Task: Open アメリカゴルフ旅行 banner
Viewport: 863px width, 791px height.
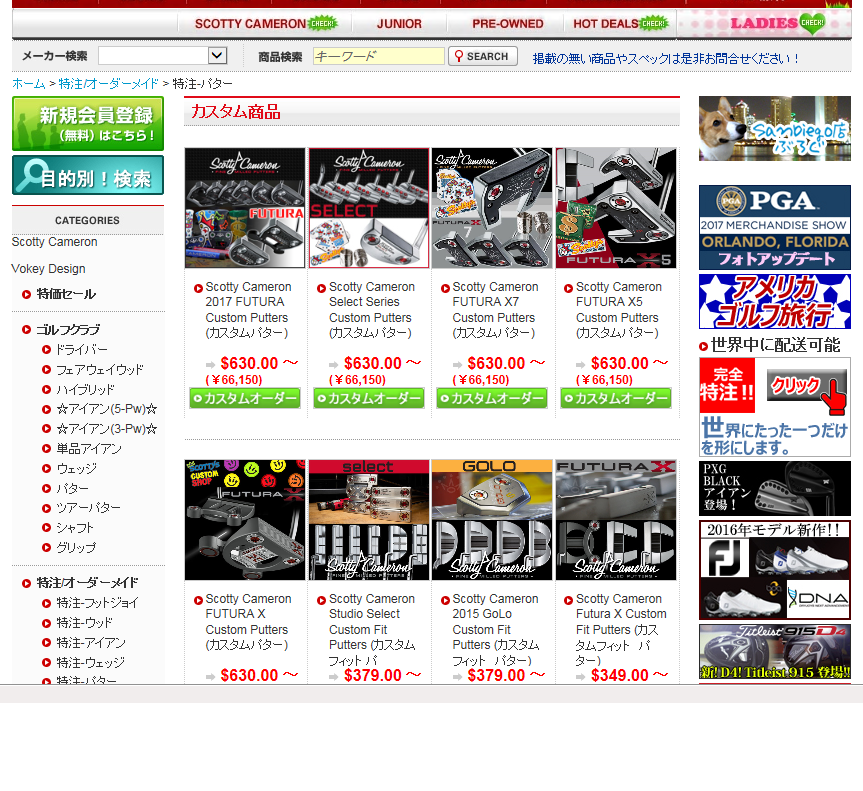Action: click(x=774, y=302)
